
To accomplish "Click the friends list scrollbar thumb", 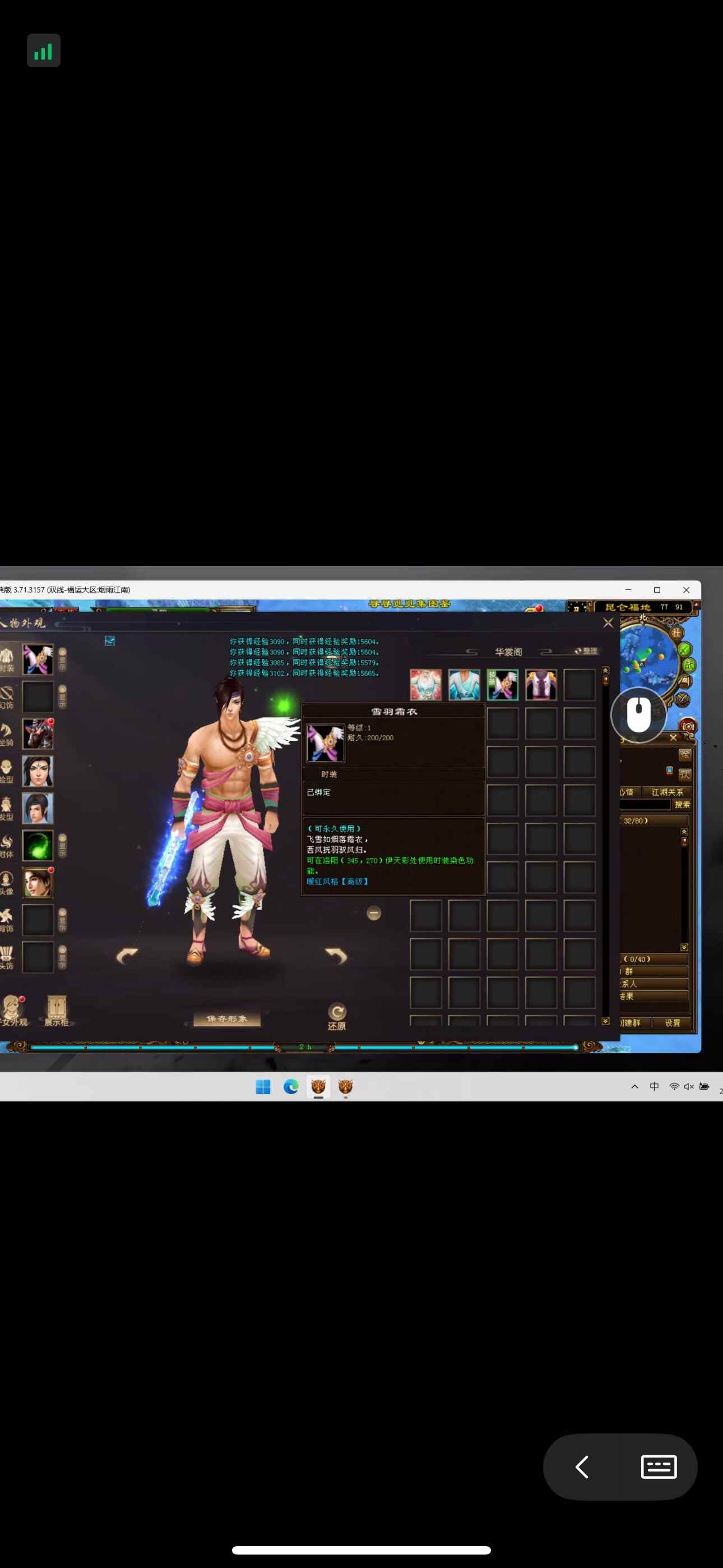I will 684,842.
